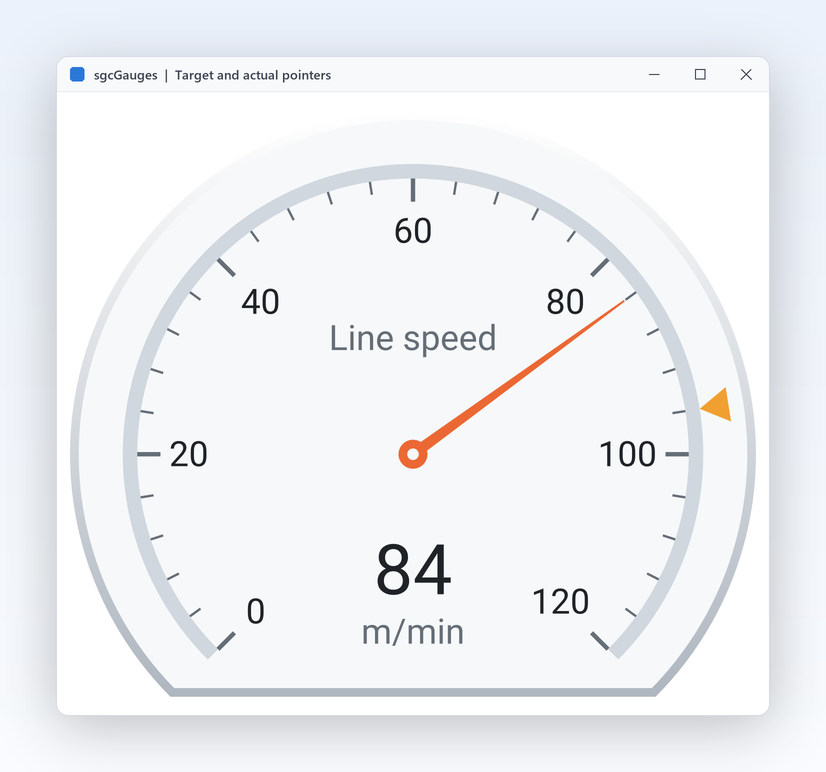
Task: Click the window title "Target and actual pointers"
Action: tap(253, 75)
